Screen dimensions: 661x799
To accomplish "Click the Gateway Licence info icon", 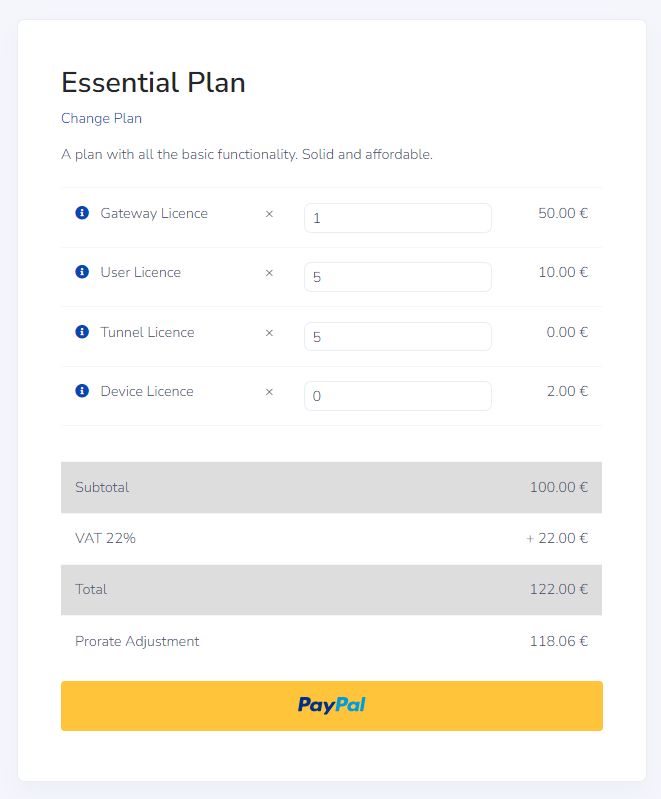I will click(82, 212).
